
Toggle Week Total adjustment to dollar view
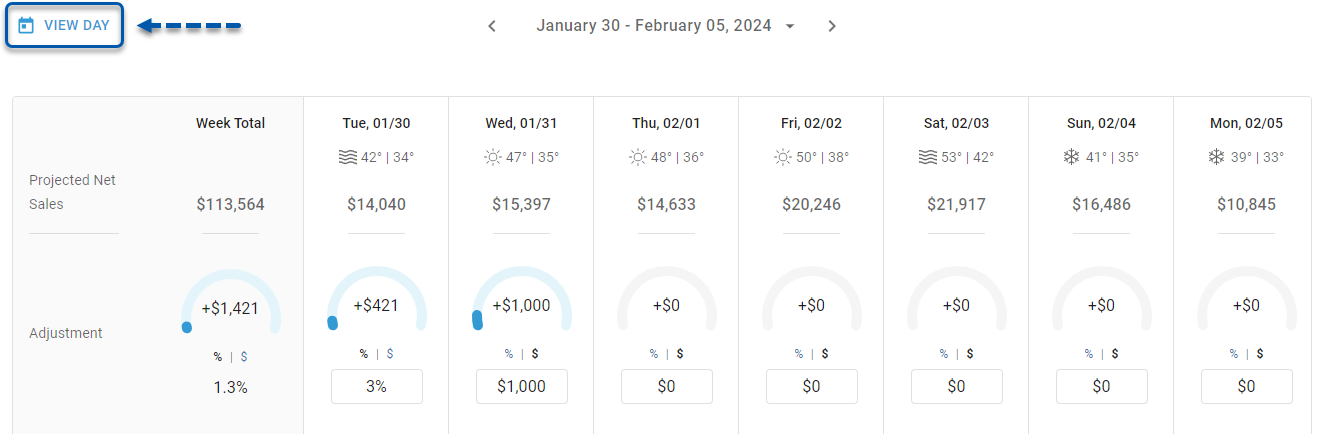pyautogui.click(x=244, y=356)
